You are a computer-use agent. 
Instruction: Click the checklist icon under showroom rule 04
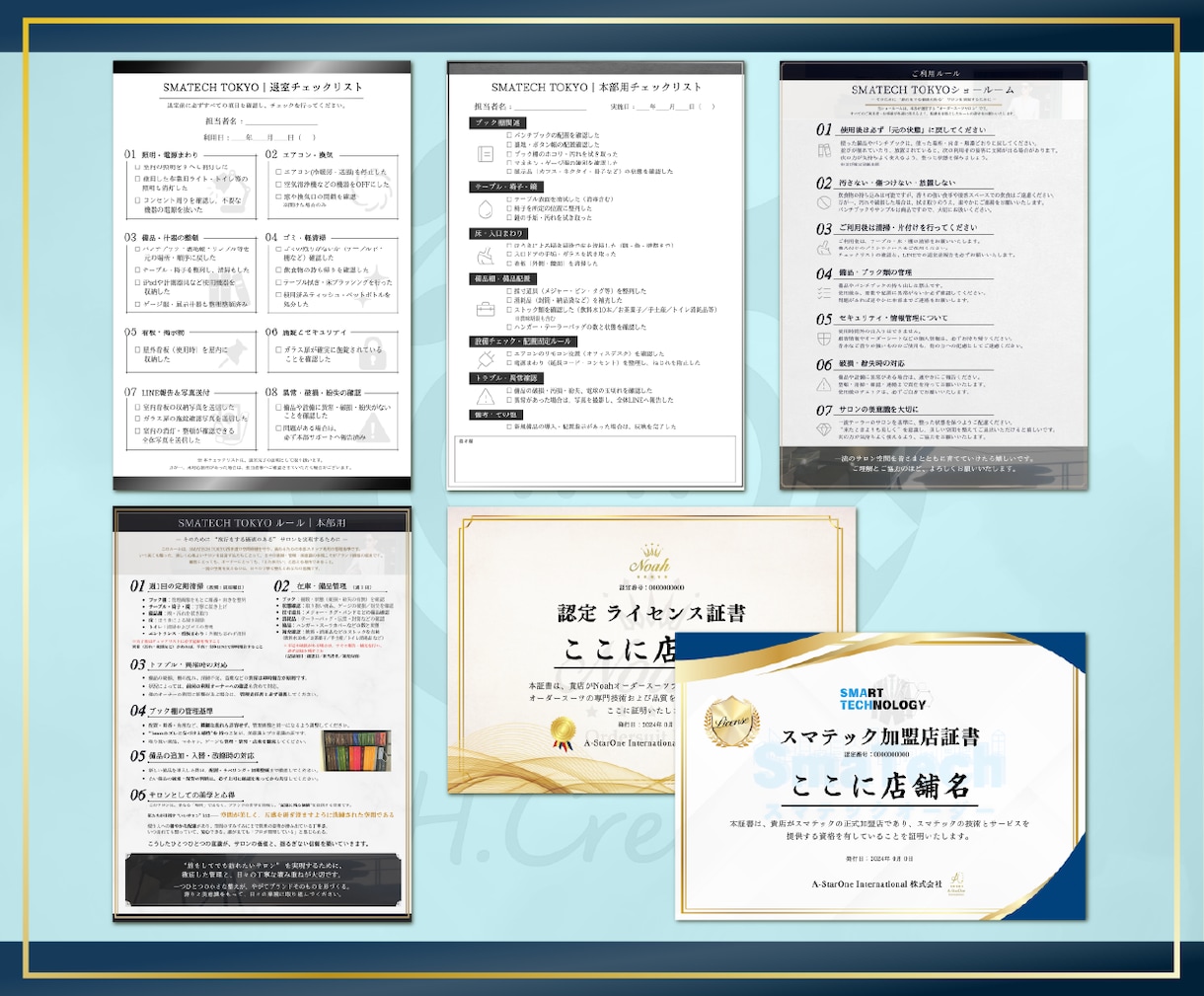tap(824, 293)
